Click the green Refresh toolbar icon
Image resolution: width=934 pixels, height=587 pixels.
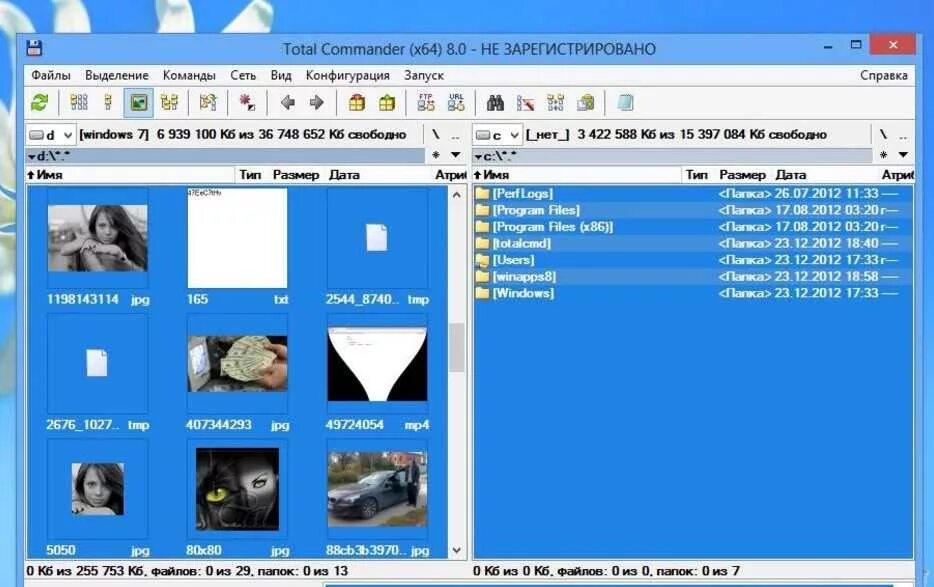tap(39, 103)
